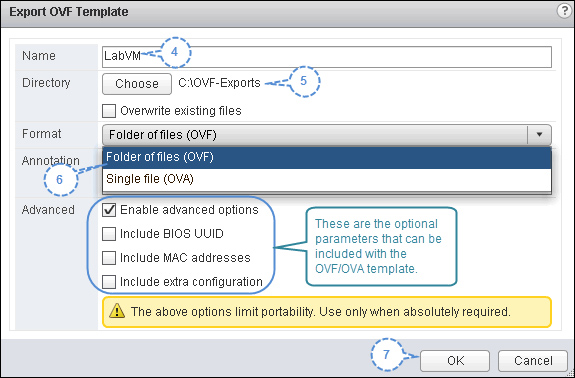Click into the Name text field
Screen dimensions: 575x378
(x=327, y=57)
